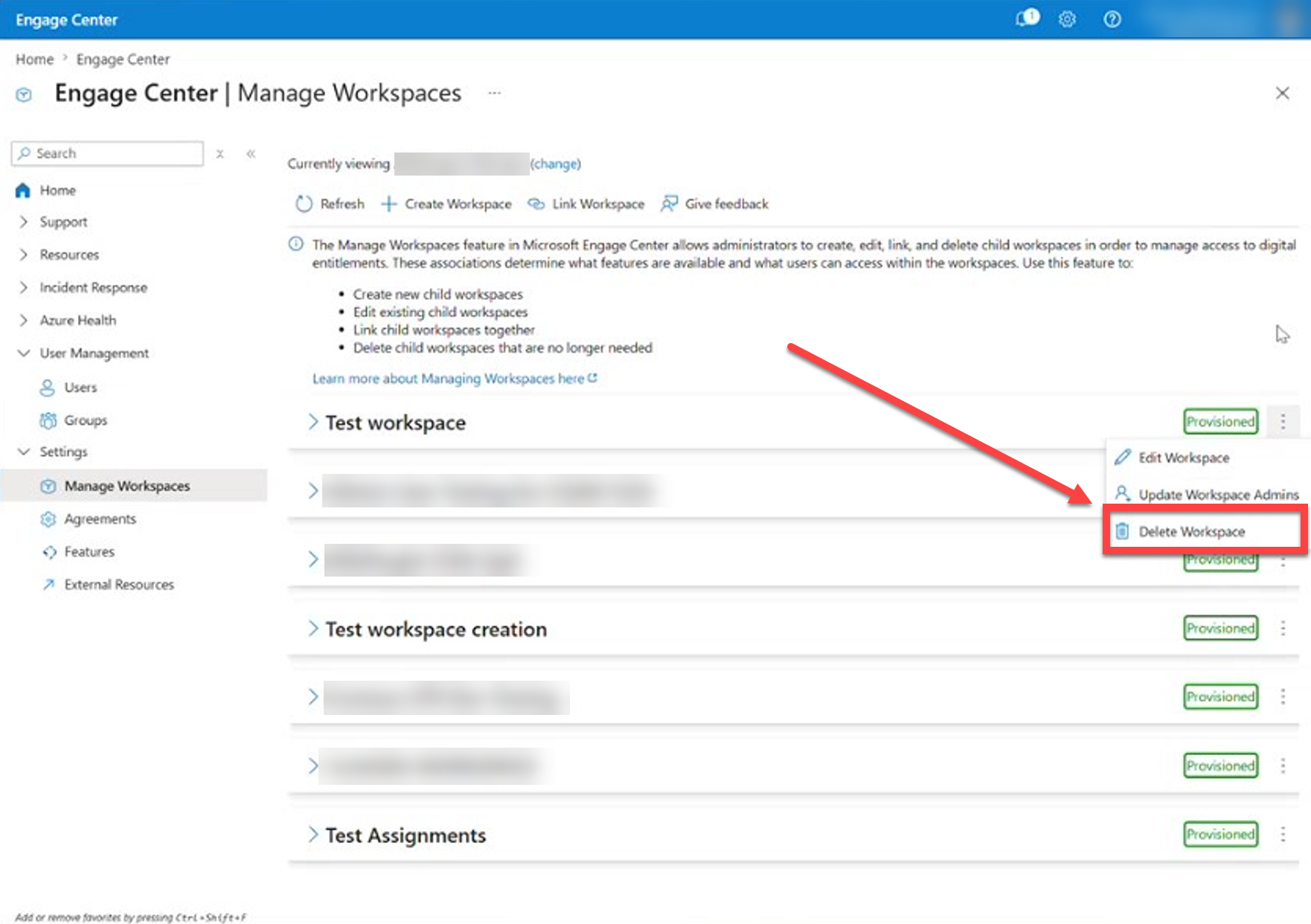This screenshot has height=924, width=1311.
Task: Open the notifications bell icon
Action: click(x=1027, y=19)
